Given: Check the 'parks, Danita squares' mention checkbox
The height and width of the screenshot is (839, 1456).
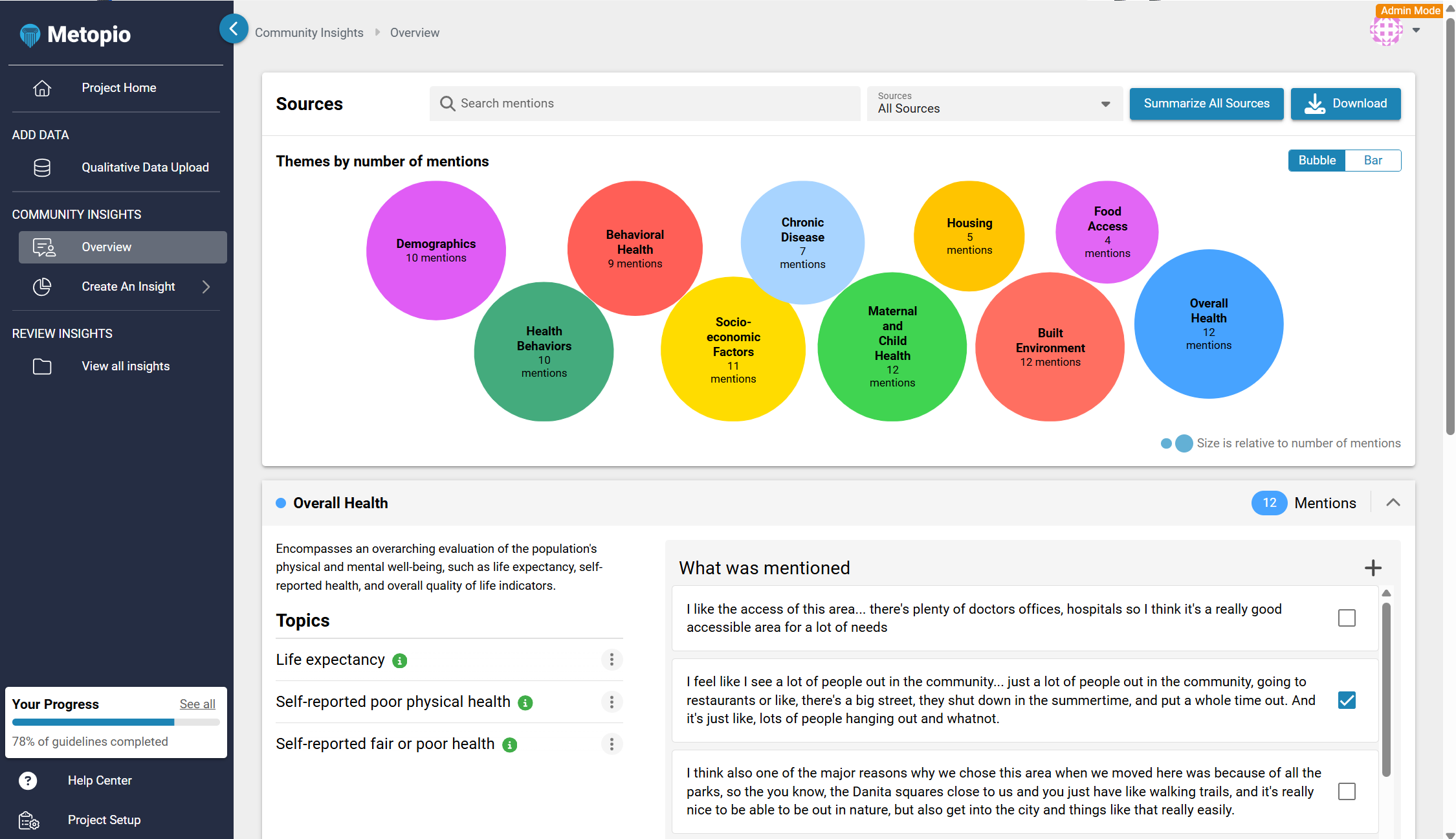Looking at the screenshot, I should pos(1347,792).
